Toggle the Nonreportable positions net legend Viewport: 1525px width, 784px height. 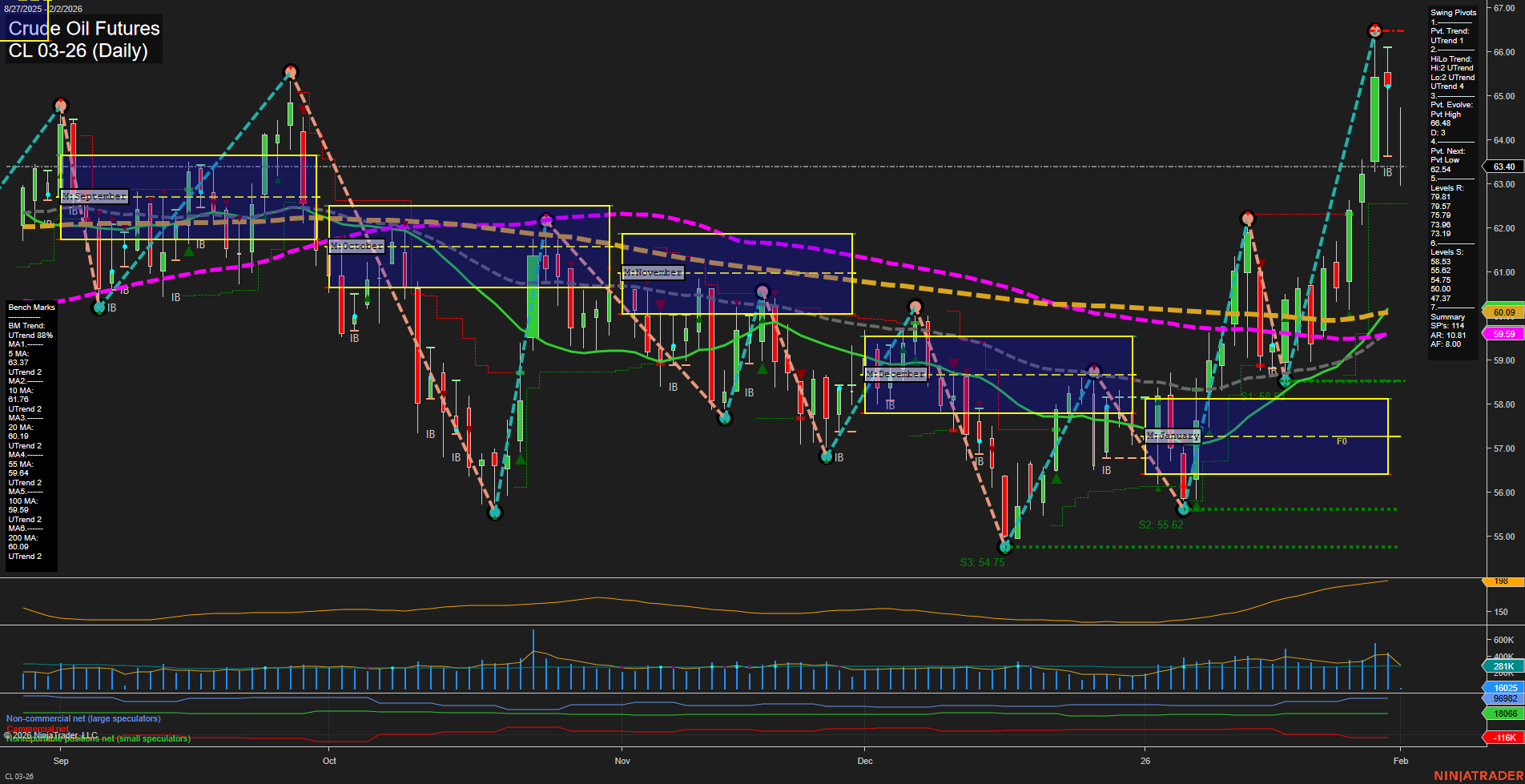[x=98, y=738]
